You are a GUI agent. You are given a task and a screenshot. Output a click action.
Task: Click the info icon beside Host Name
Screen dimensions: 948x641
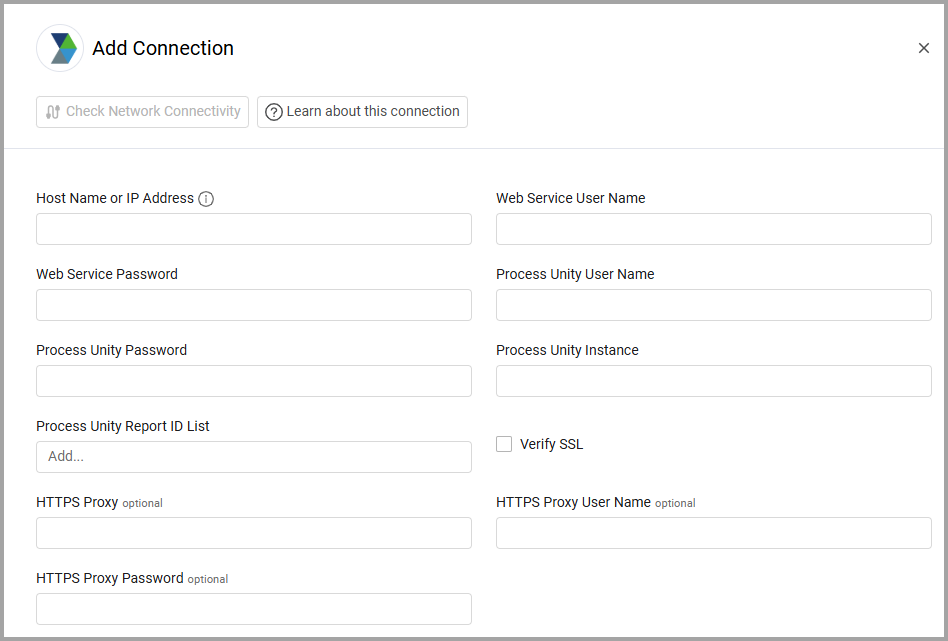(206, 199)
